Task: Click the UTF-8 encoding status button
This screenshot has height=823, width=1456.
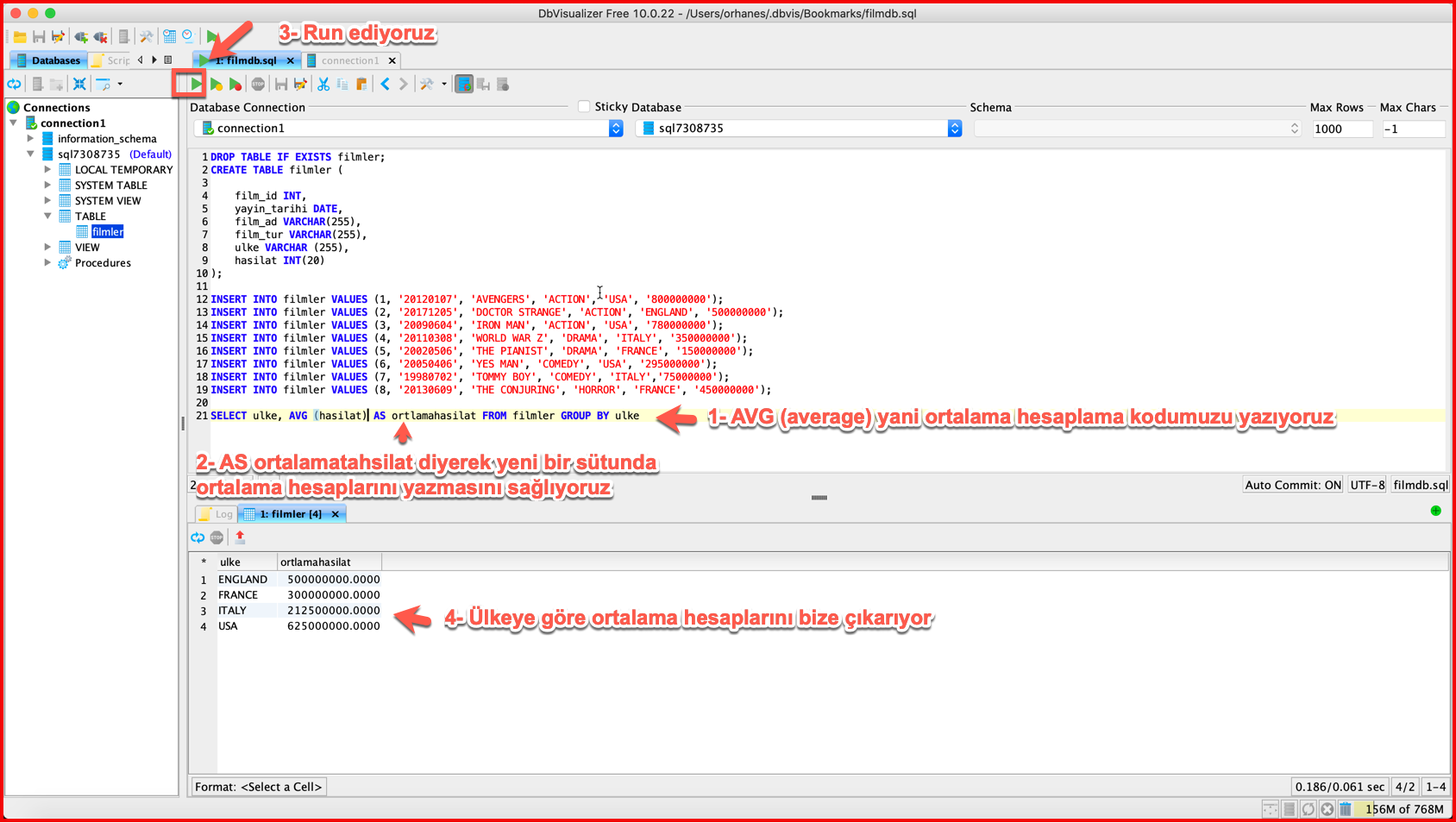Action: pyautogui.click(x=1367, y=485)
